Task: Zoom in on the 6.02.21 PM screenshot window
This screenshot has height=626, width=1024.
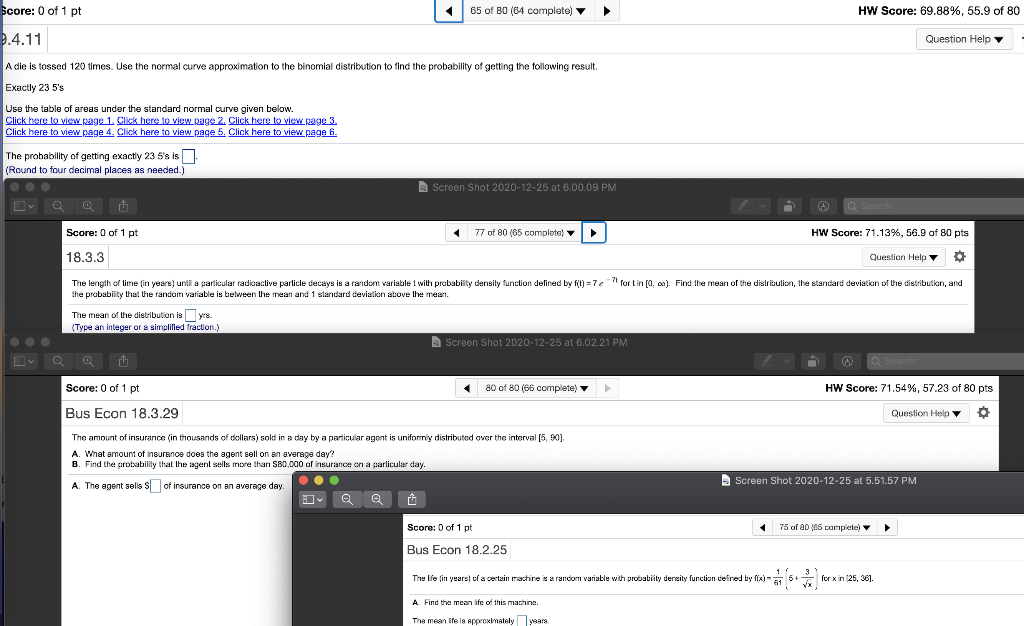Action: click(x=88, y=361)
